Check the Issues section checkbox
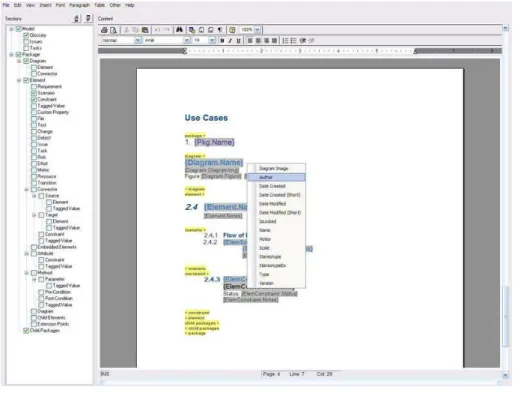Screen dimensions: 515x393 tap(26, 42)
